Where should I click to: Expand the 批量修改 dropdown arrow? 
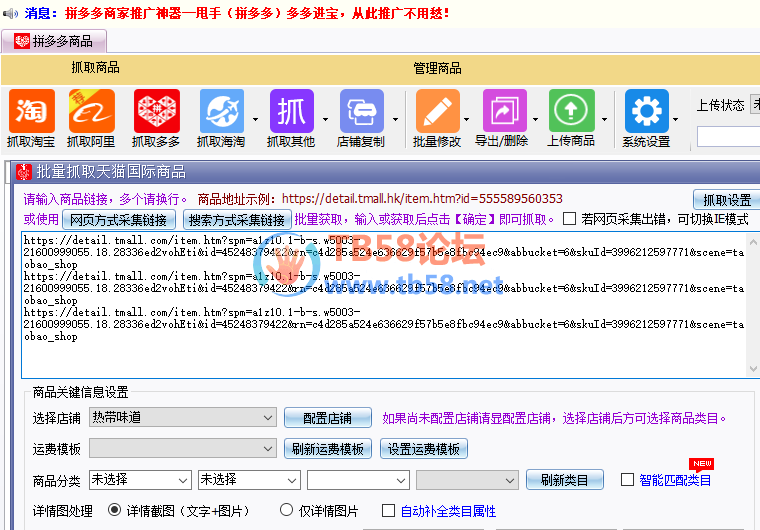[x=466, y=119]
